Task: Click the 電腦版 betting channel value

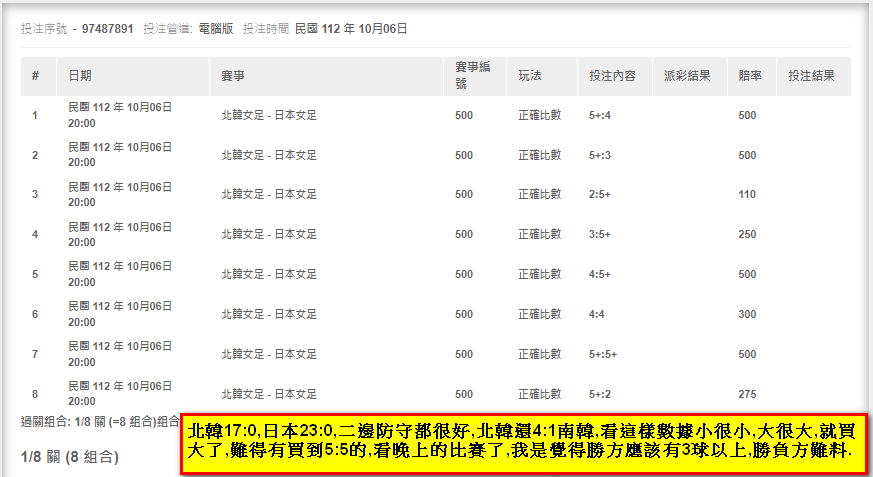Action: (x=216, y=29)
